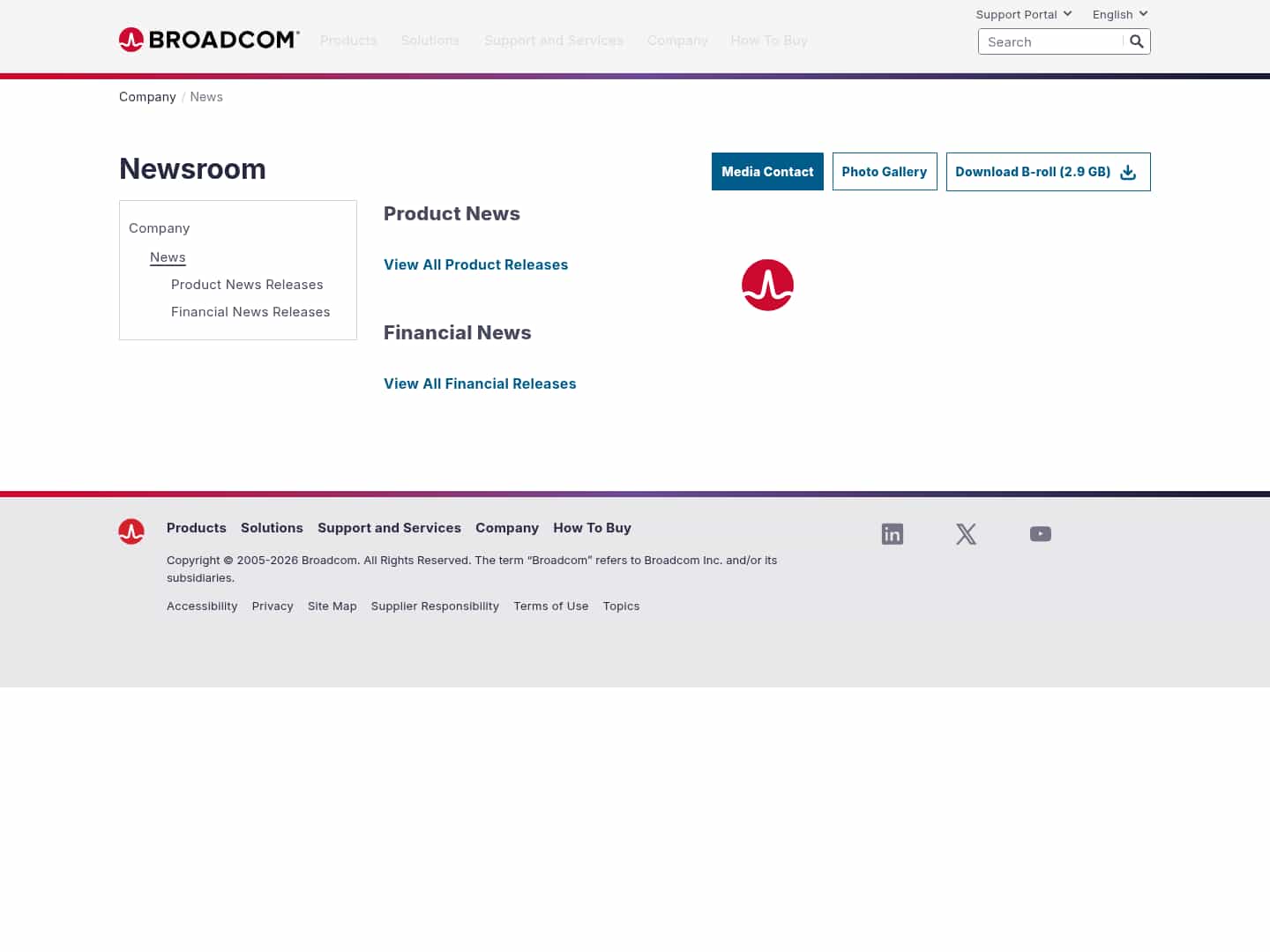Click Download B-roll (2.9 GB) button

tap(1049, 172)
